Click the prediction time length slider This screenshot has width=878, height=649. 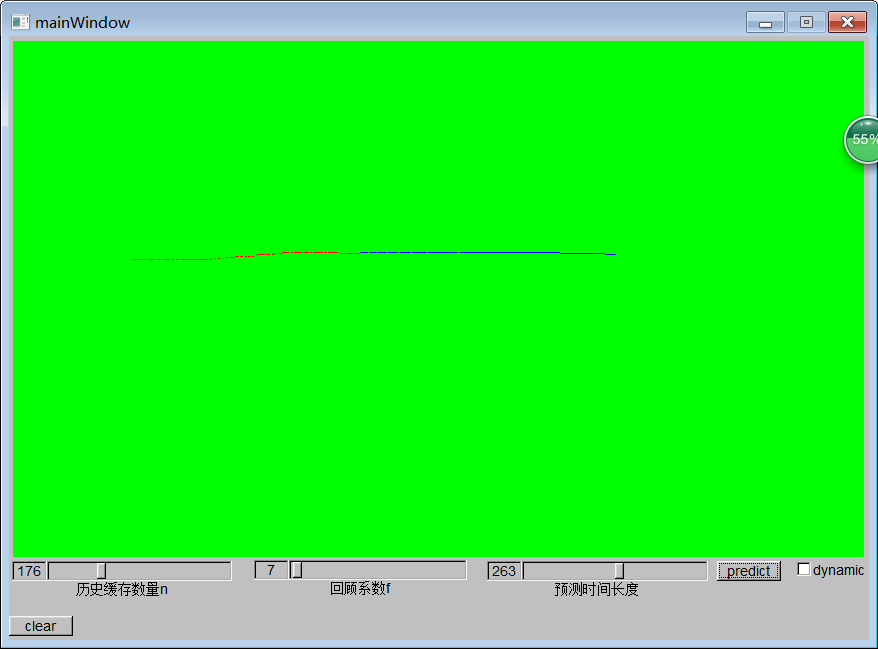615,571
